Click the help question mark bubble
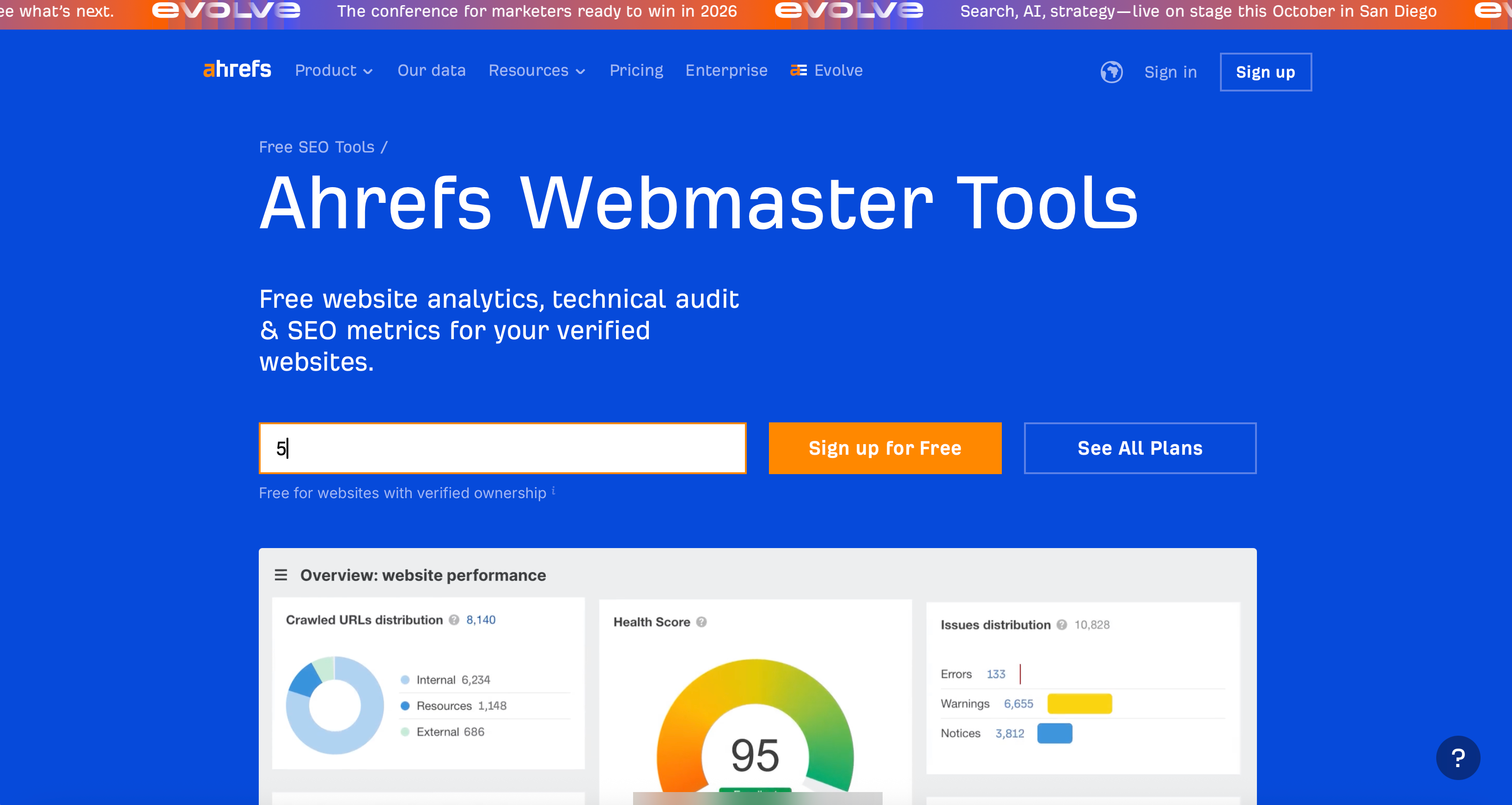1512x805 pixels. click(x=1457, y=757)
